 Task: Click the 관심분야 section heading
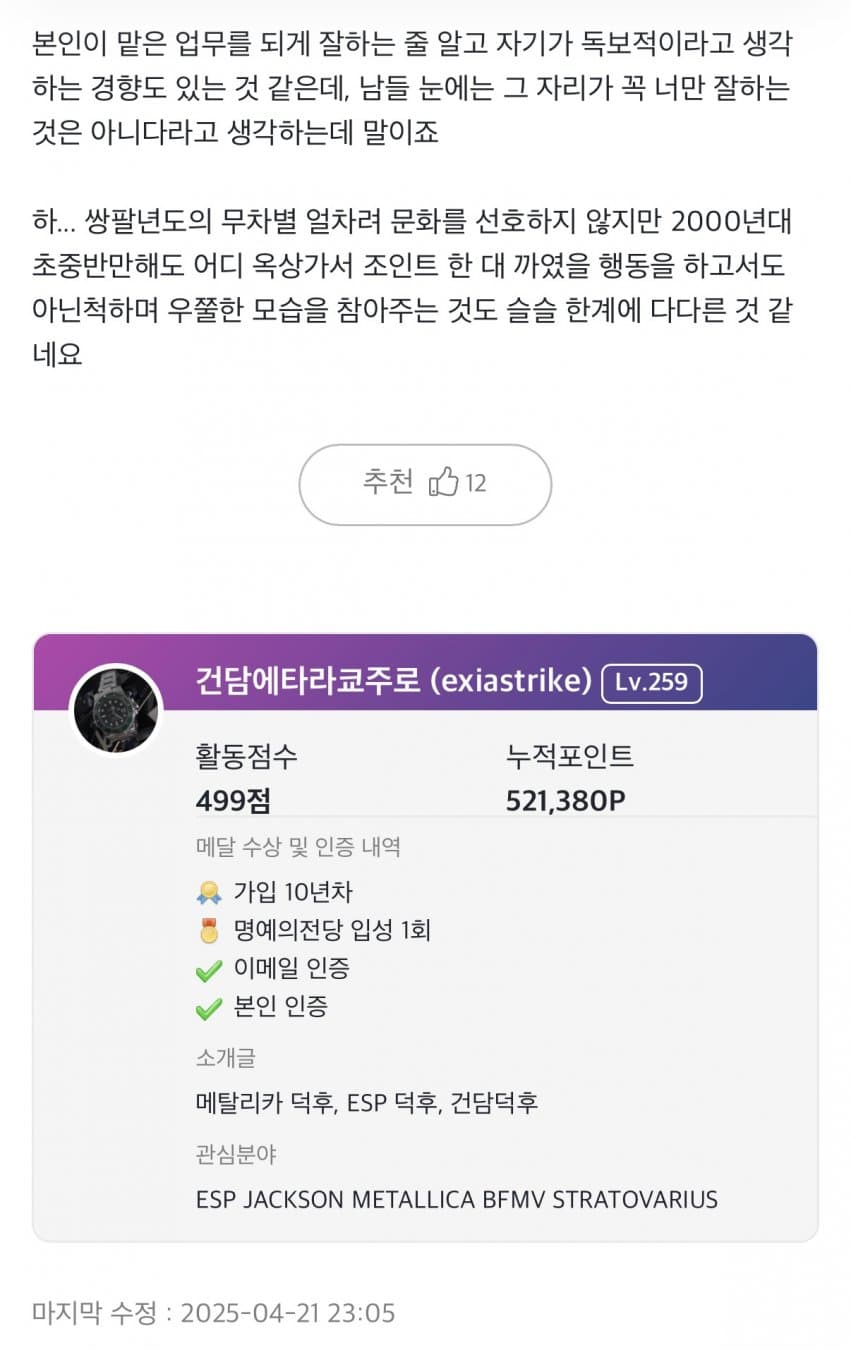click(236, 1154)
